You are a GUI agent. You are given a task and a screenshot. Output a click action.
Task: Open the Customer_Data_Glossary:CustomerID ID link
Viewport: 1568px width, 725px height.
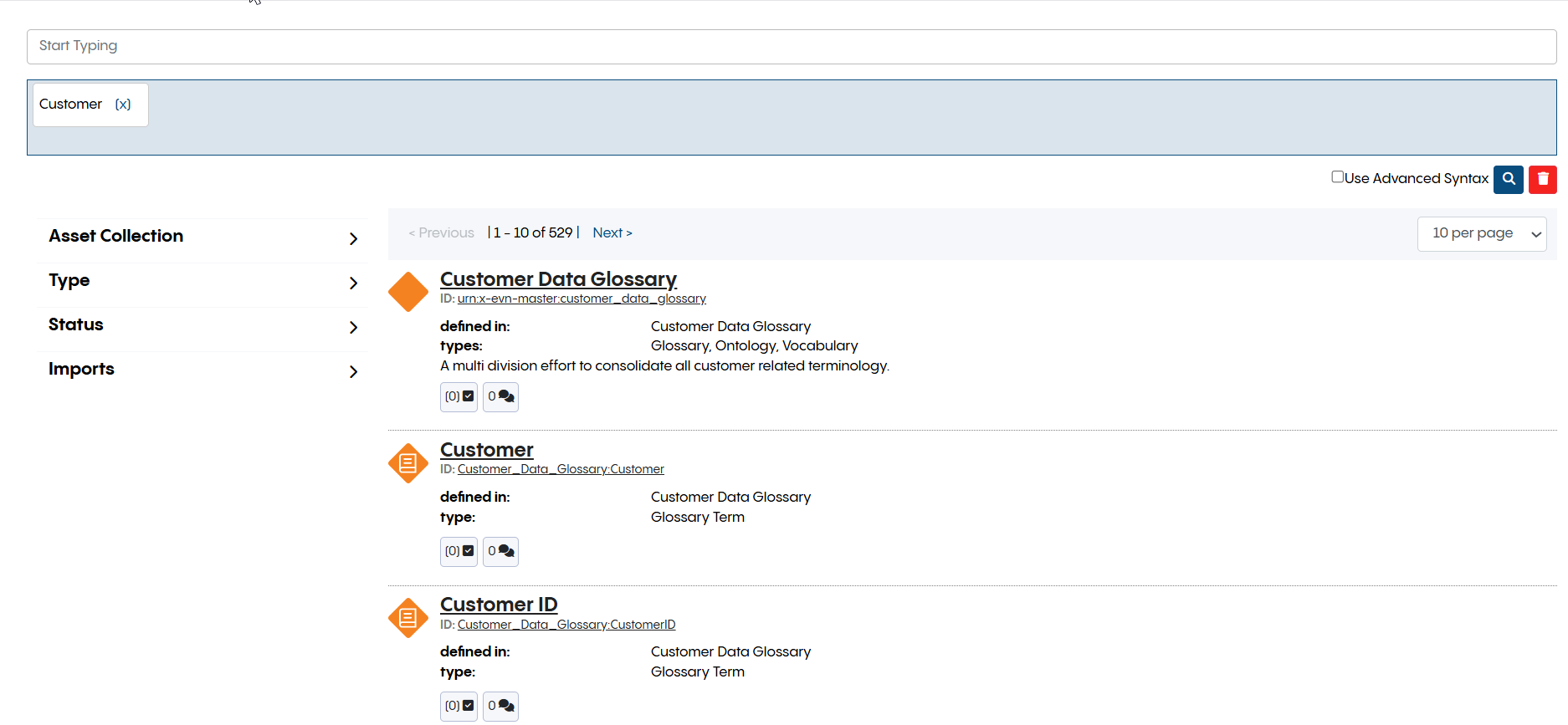pos(566,625)
